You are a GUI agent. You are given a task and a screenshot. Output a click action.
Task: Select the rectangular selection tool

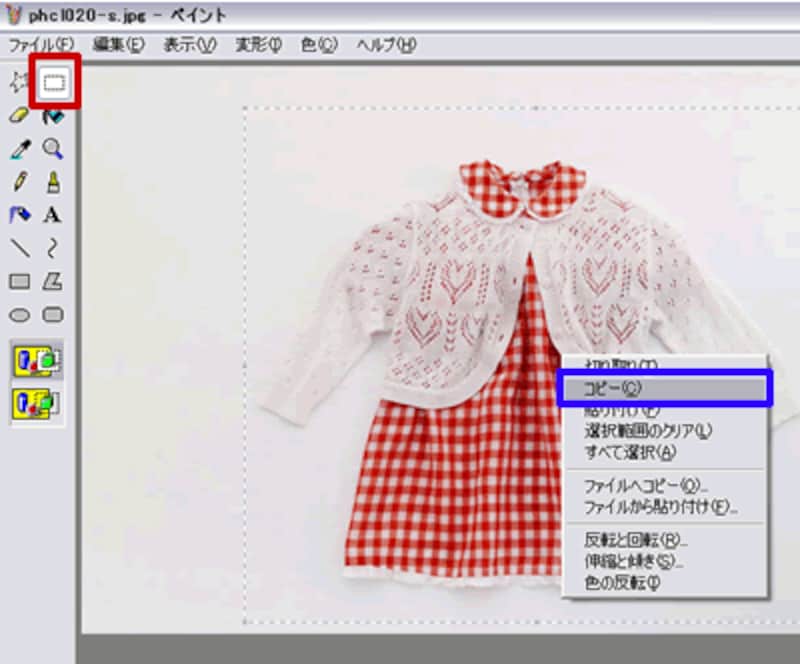pyautogui.click(x=54, y=83)
